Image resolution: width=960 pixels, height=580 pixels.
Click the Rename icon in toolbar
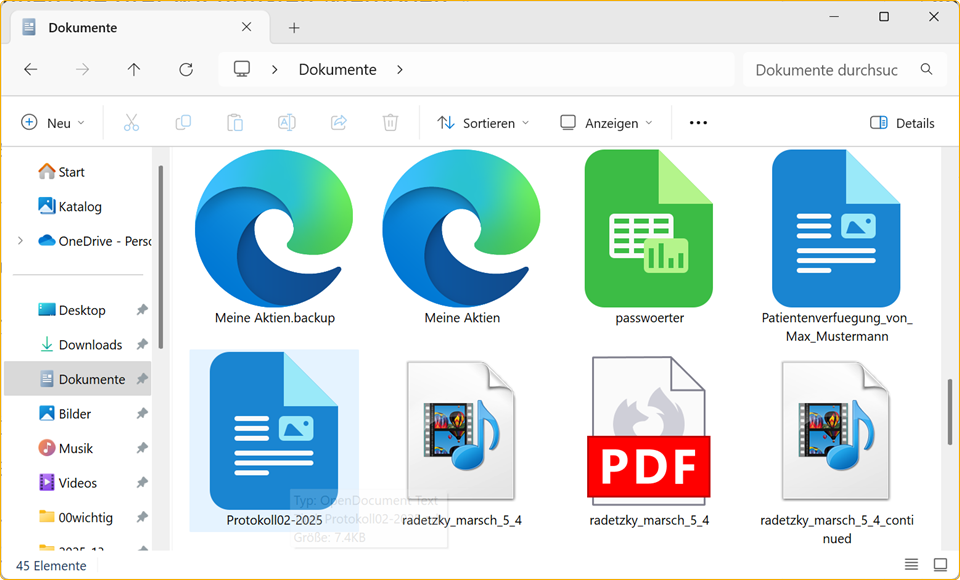287,123
